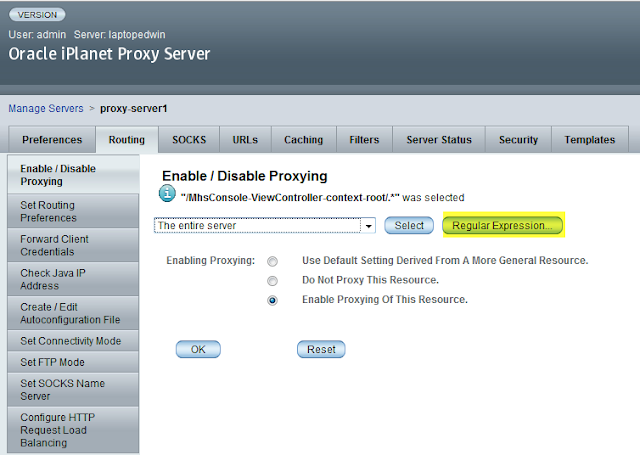Go to the Security tab
This screenshot has width=640, height=455.
click(518, 140)
